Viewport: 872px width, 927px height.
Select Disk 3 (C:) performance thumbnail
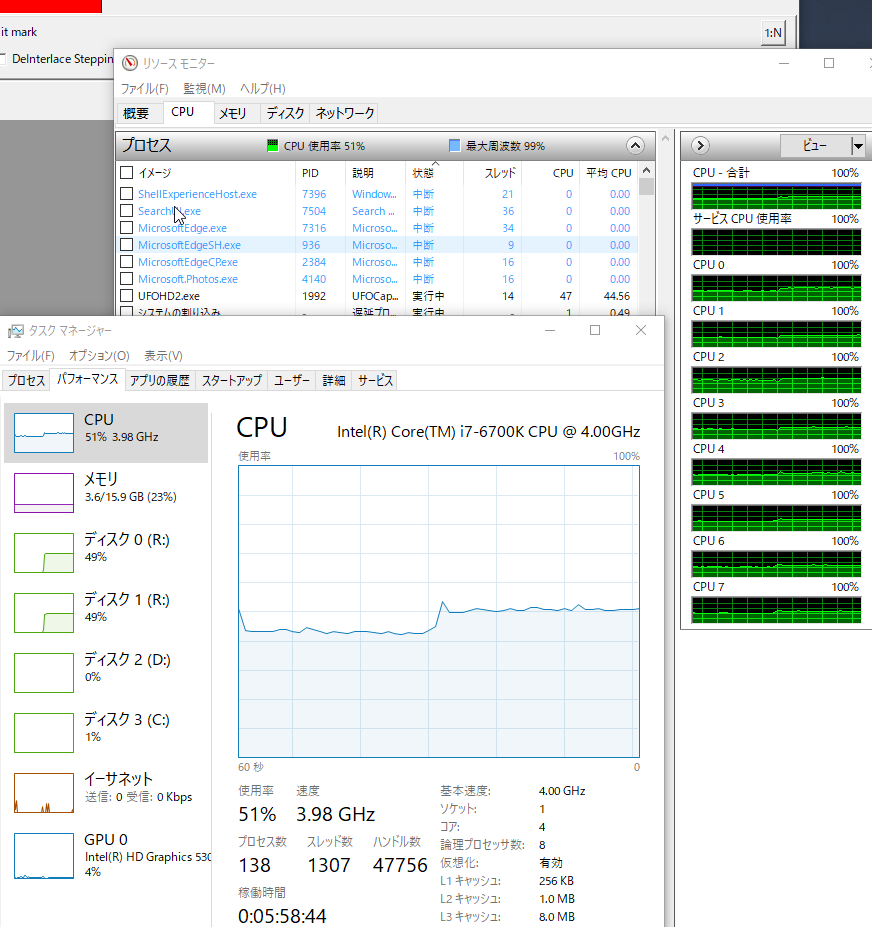(44, 732)
